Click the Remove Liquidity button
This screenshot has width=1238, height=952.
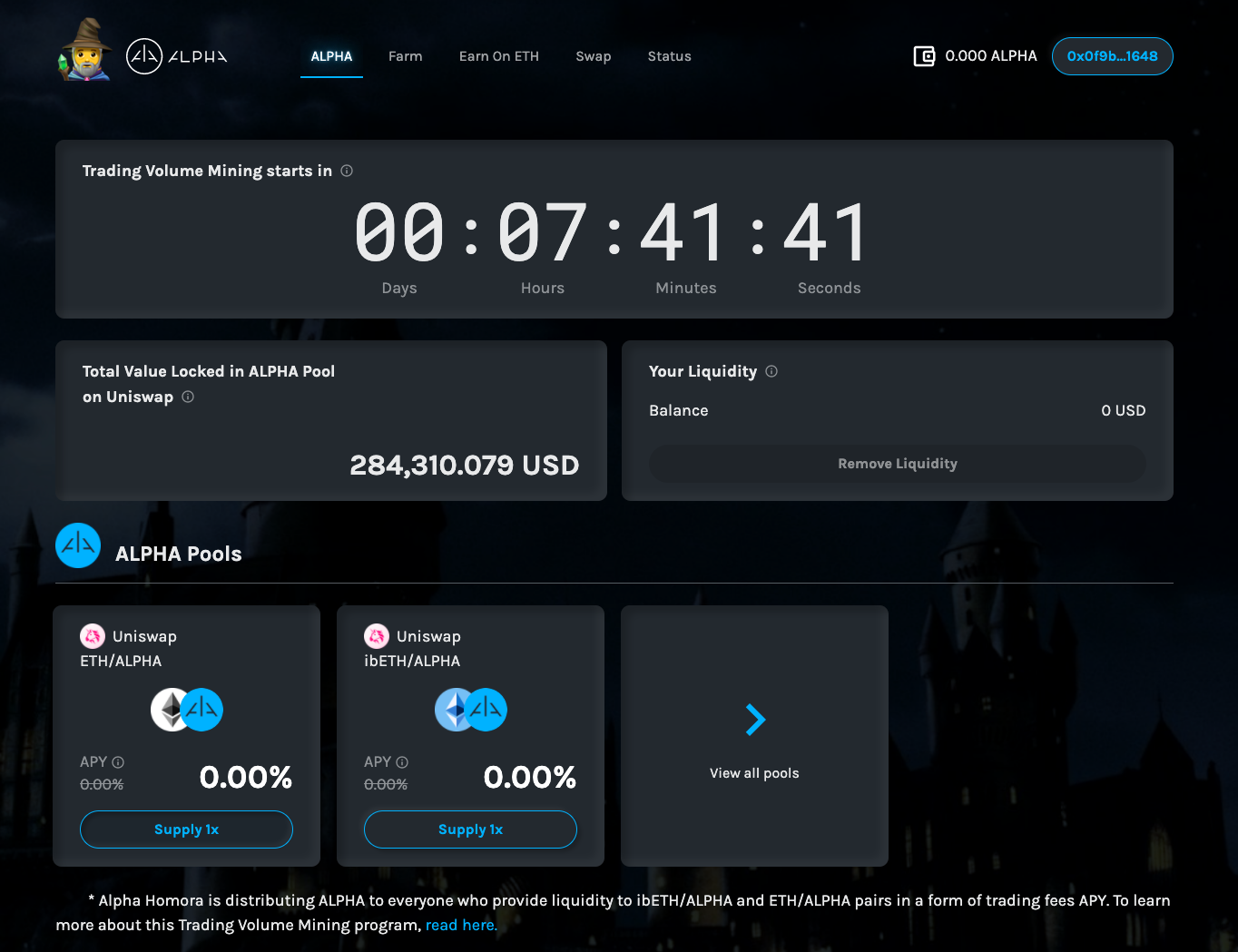(x=898, y=464)
